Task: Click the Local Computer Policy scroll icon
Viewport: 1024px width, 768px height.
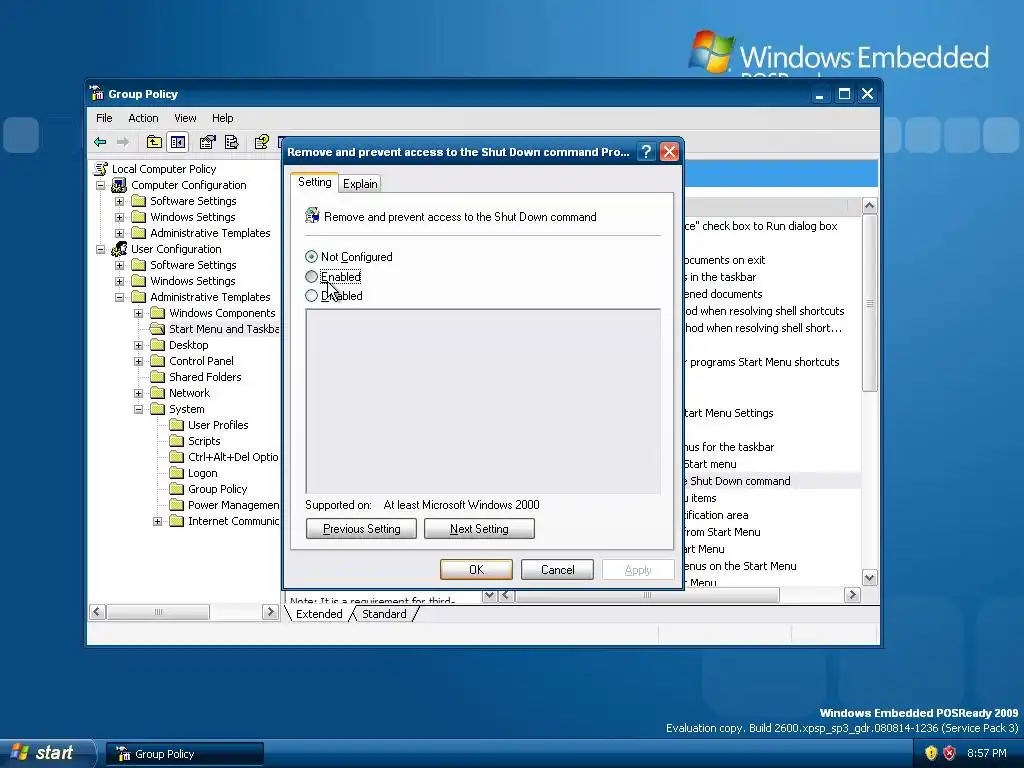Action: pos(101,168)
